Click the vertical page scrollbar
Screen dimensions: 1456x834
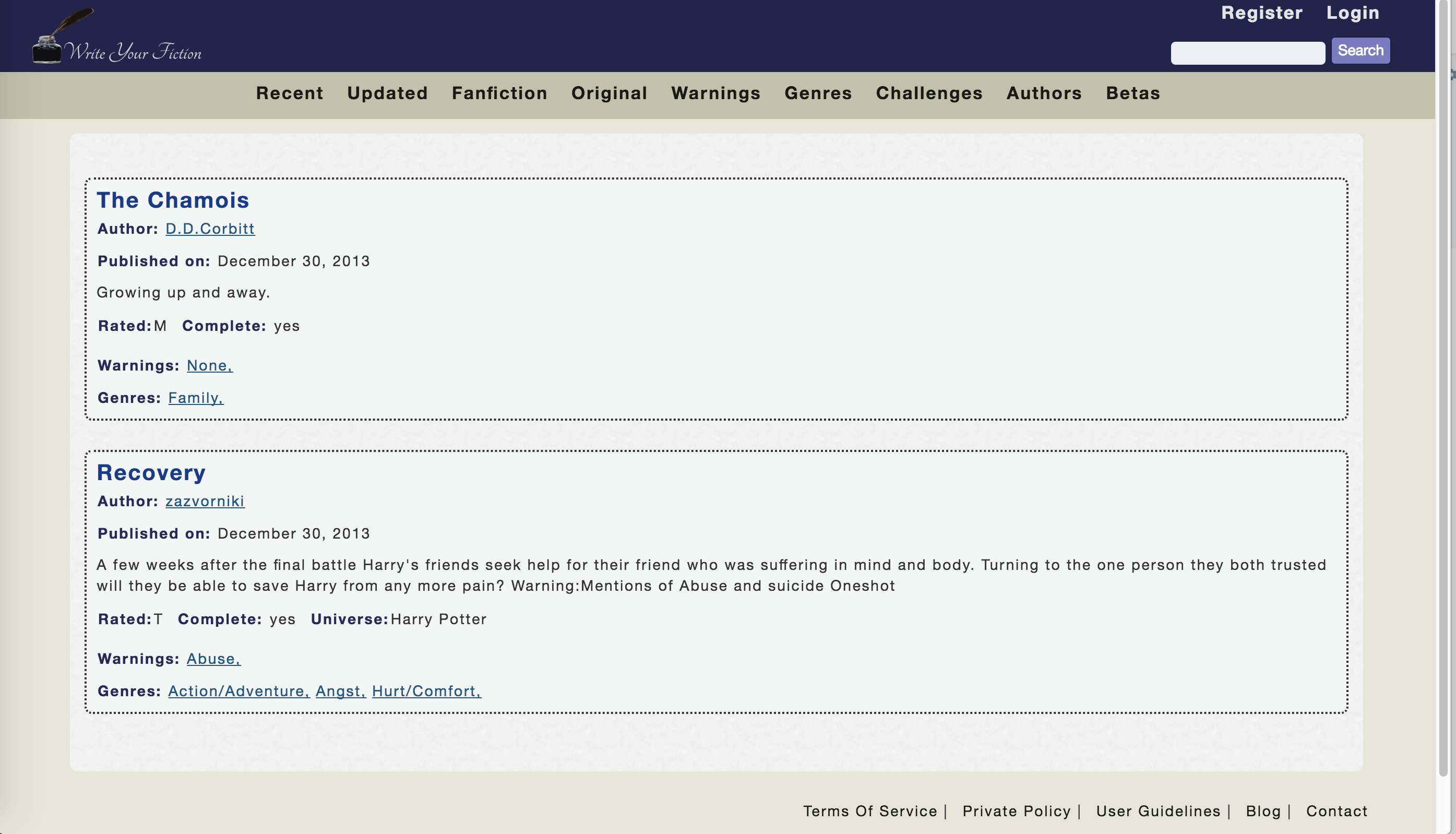pyautogui.click(x=1442, y=401)
